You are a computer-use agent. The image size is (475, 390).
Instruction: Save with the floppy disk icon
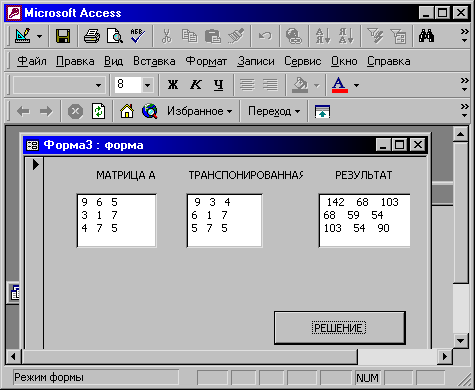coord(63,36)
